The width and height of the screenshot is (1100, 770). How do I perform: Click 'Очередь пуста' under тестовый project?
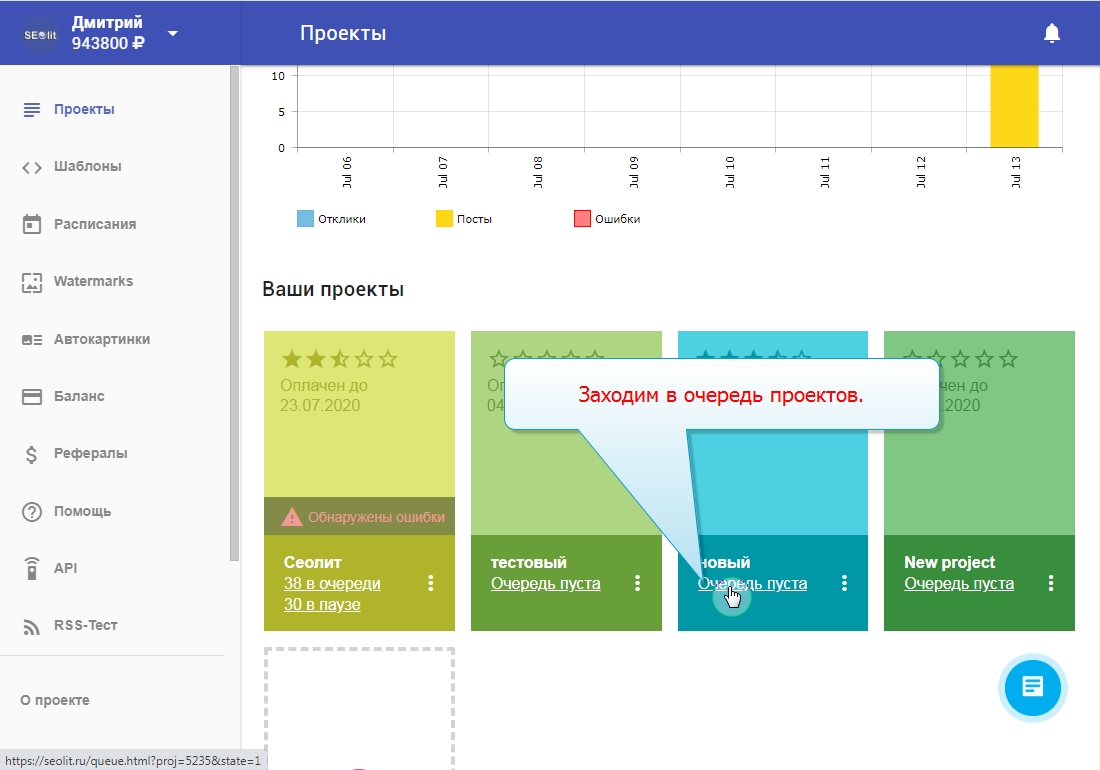(x=545, y=584)
